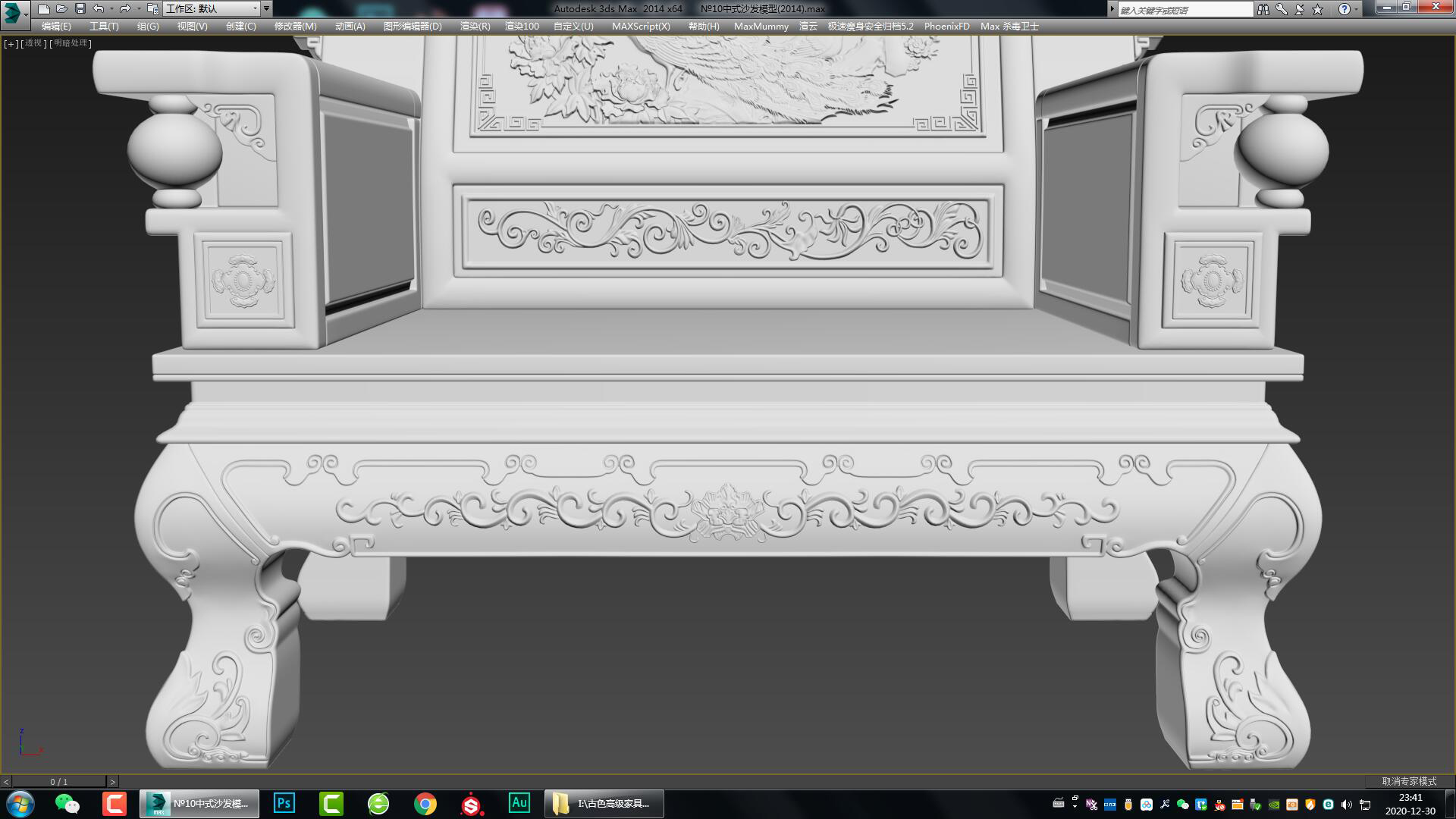Open a file with the Open File icon
This screenshot has height=819, width=1456.
(x=62, y=8)
